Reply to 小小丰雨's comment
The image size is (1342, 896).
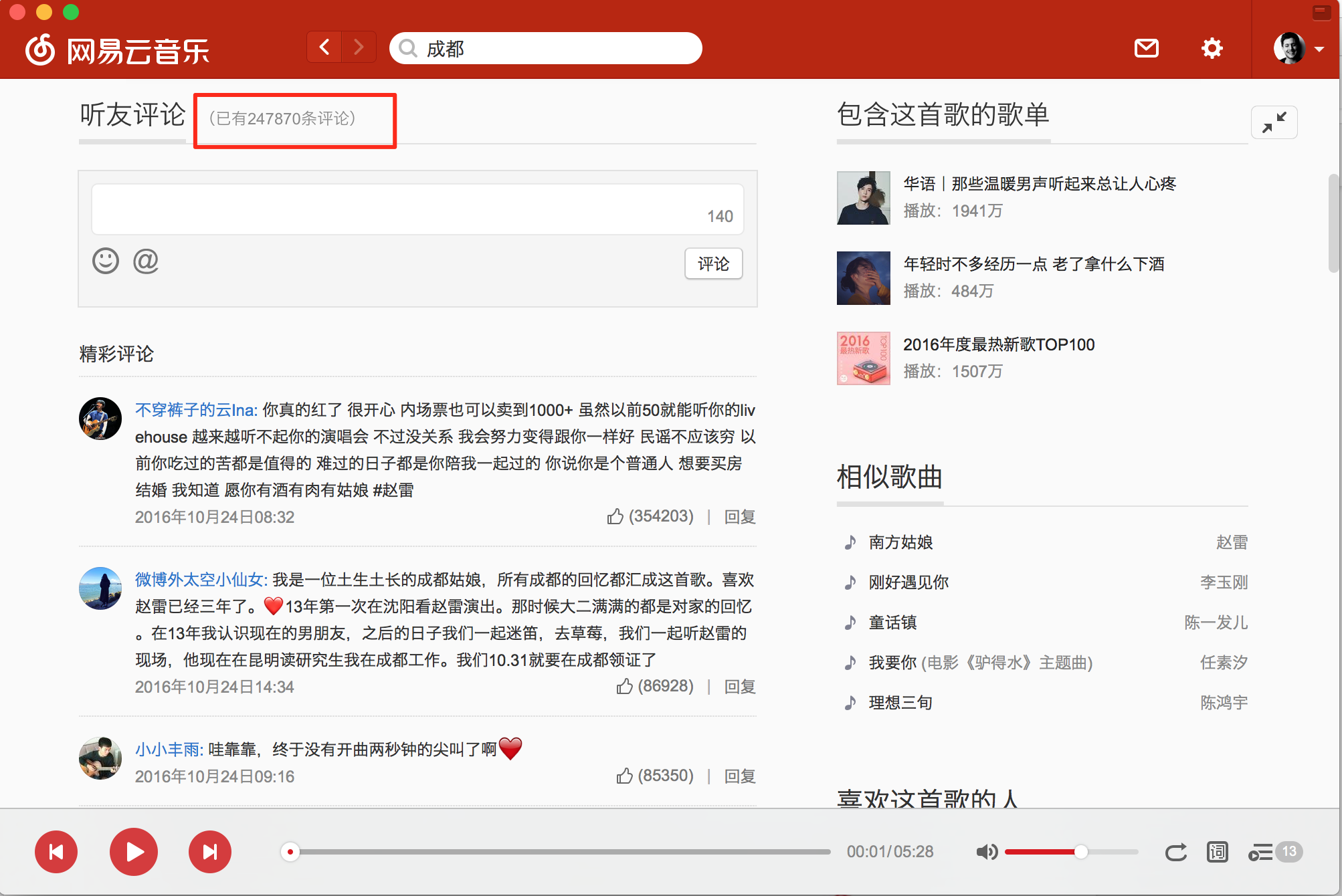point(739,776)
